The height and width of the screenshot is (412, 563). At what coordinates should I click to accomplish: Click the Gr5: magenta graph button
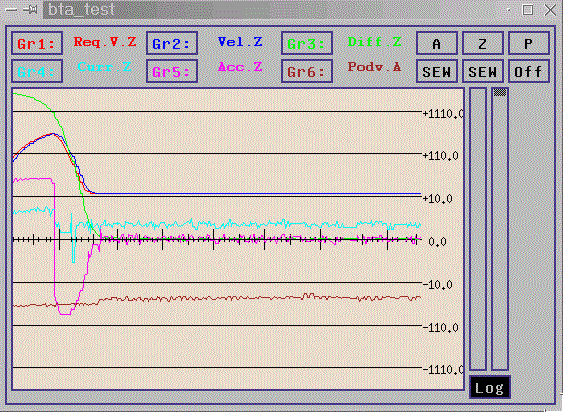click(172, 71)
